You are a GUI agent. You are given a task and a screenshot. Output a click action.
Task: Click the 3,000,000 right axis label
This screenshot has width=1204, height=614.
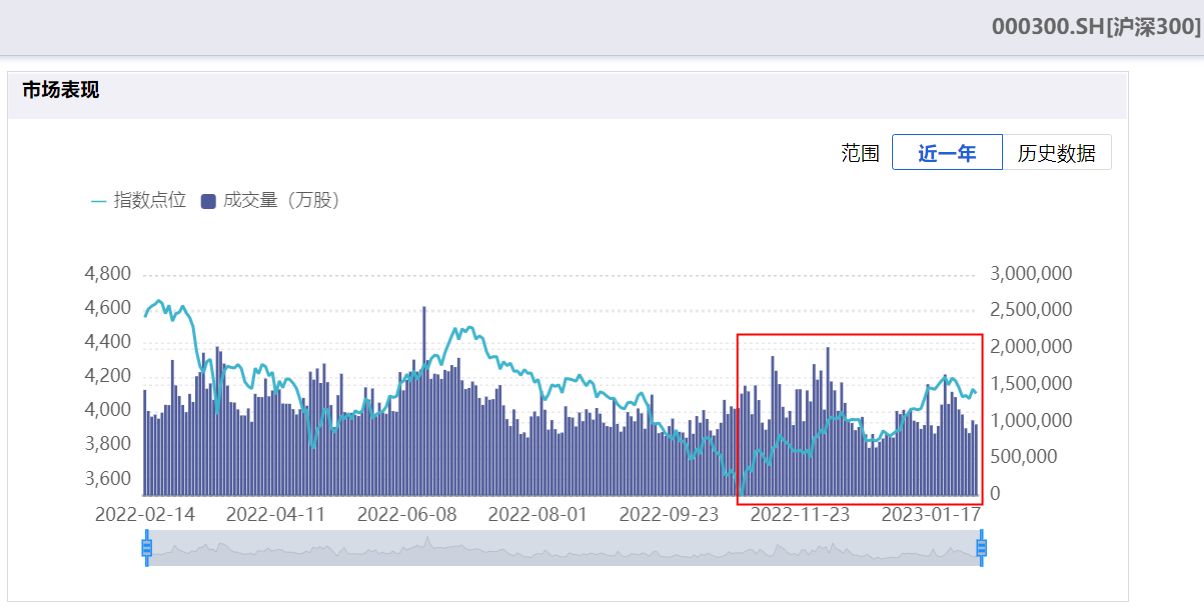pyautogui.click(x=1031, y=274)
